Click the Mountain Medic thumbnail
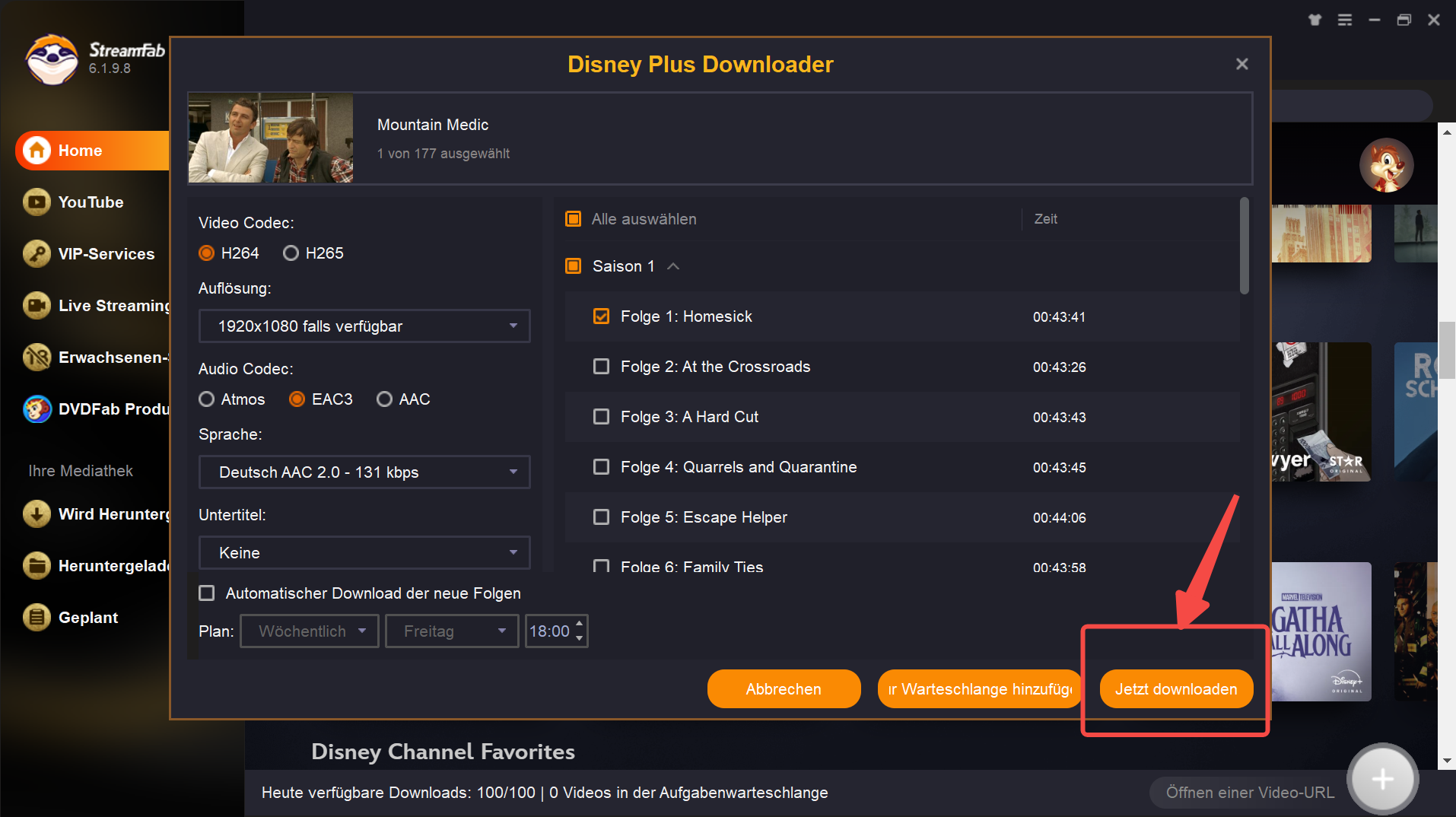Viewport: 1456px width, 817px height. [271, 138]
